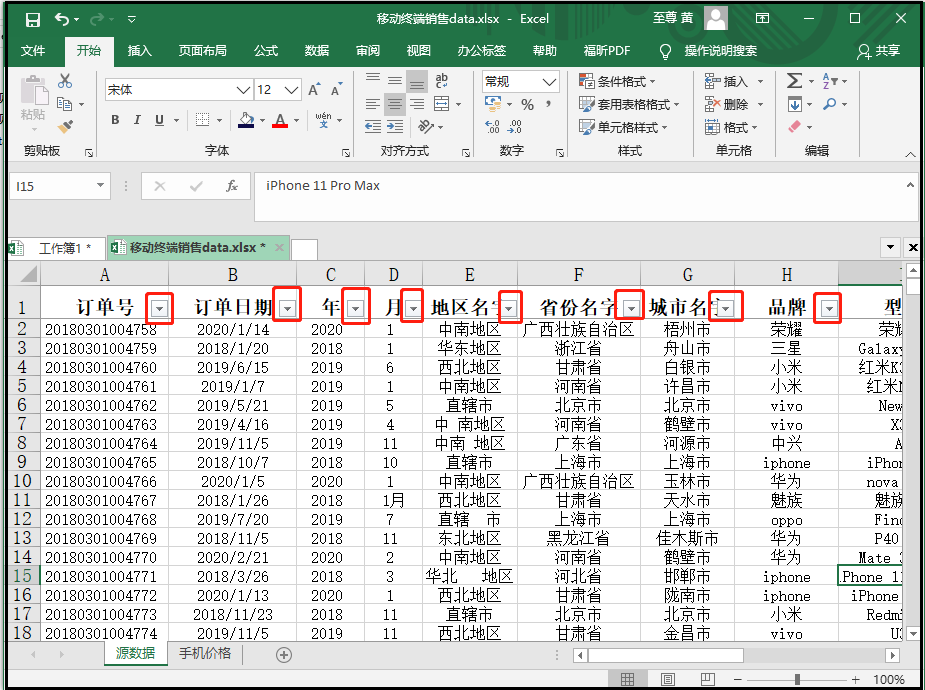Switch to the 公式 ribbon tab
Screen dimensions: 925x690
[265, 51]
